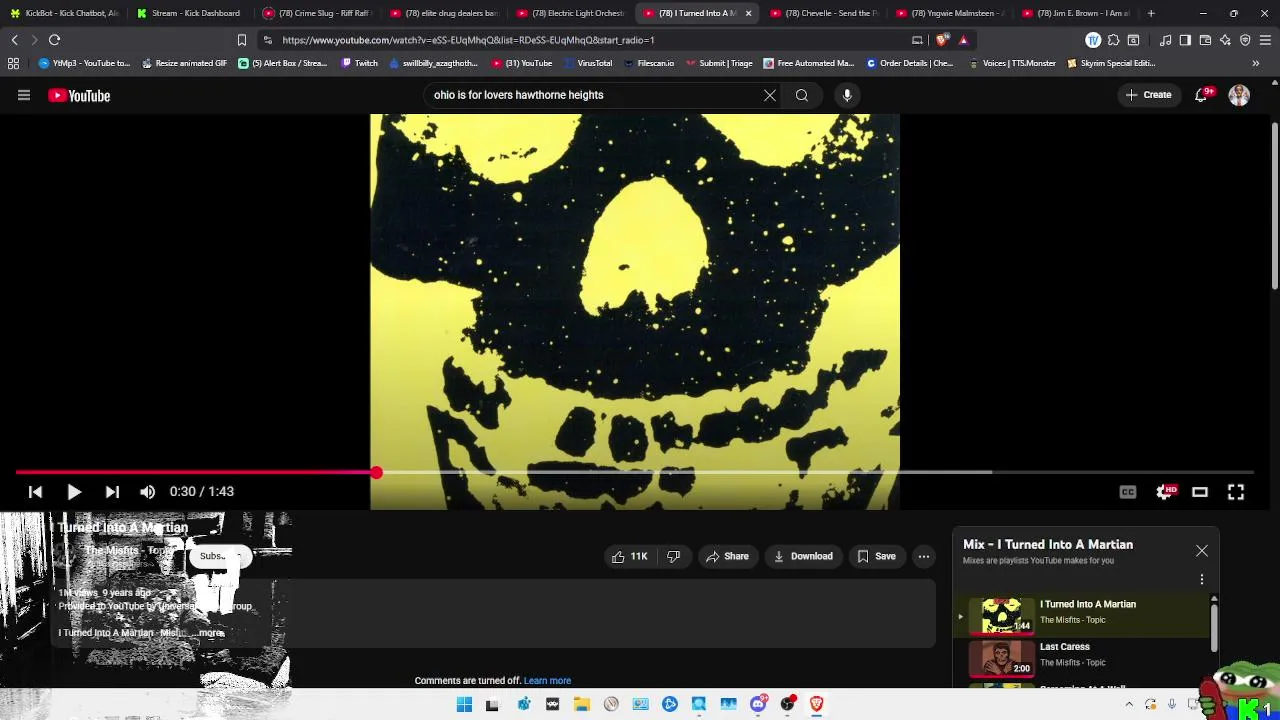1280x720 pixels.
Task: Open the YouTube guide hamburger menu
Action: pyautogui.click(x=24, y=95)
